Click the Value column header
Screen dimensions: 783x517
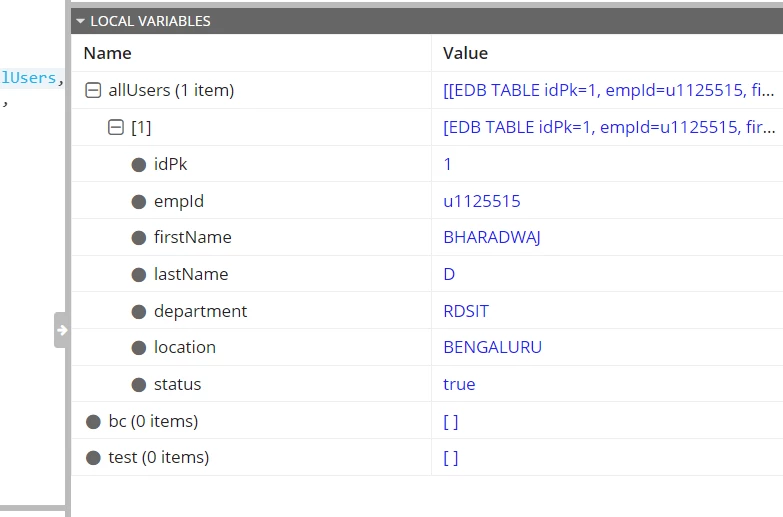tap(465, 53)
